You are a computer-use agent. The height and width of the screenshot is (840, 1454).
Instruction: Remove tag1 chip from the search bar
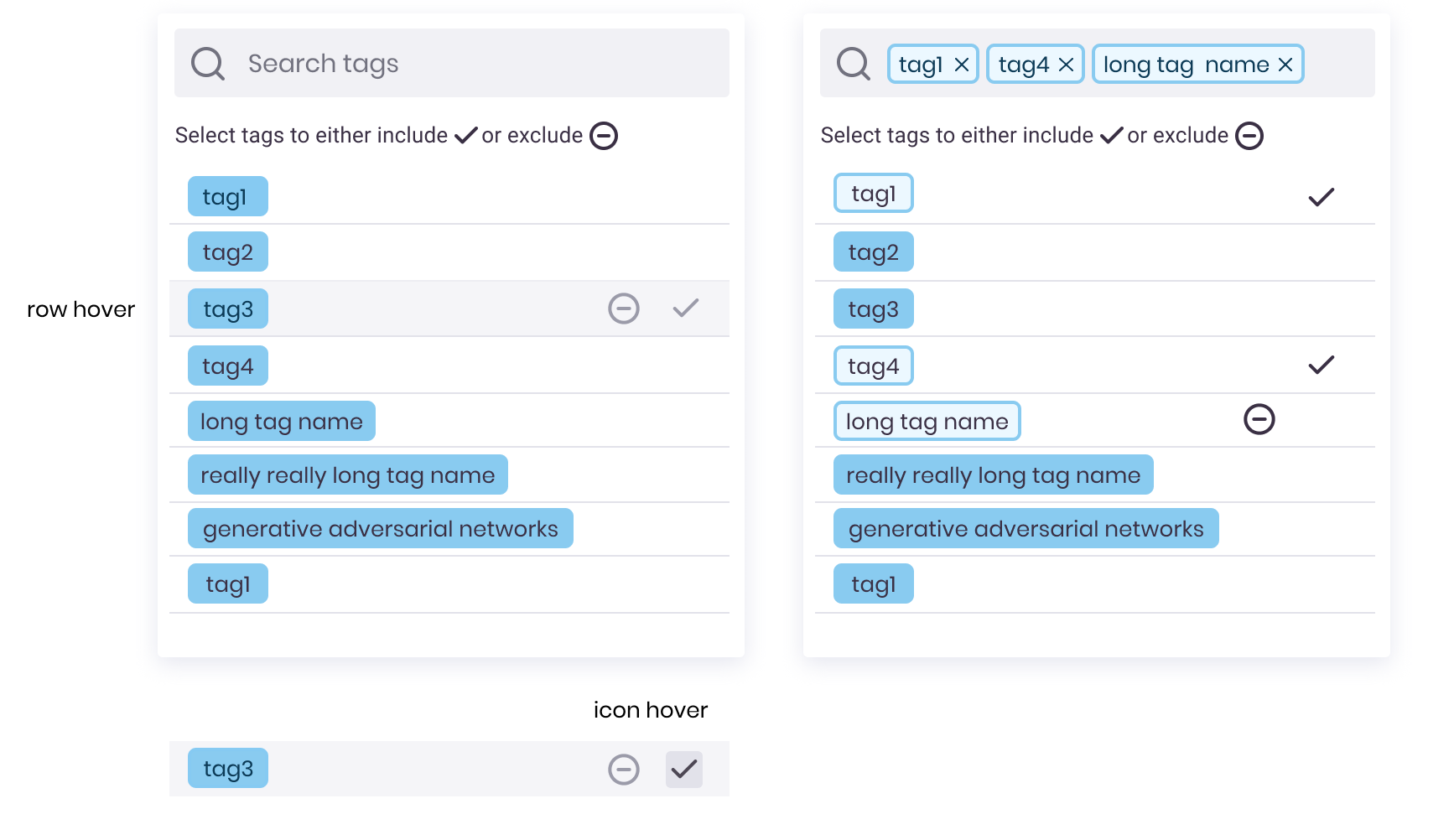(x=963, y=63)
